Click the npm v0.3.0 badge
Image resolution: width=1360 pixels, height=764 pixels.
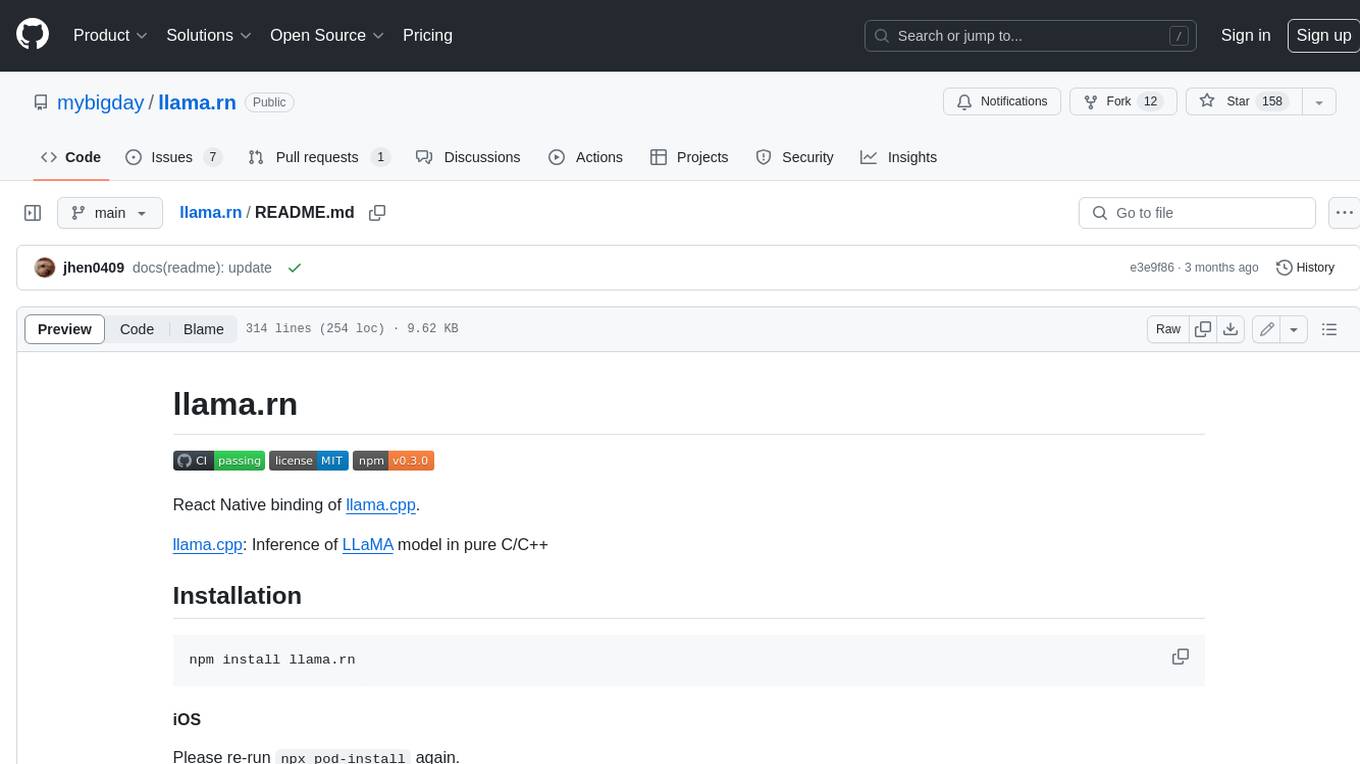pyautogui.click(x=393, y=460)
